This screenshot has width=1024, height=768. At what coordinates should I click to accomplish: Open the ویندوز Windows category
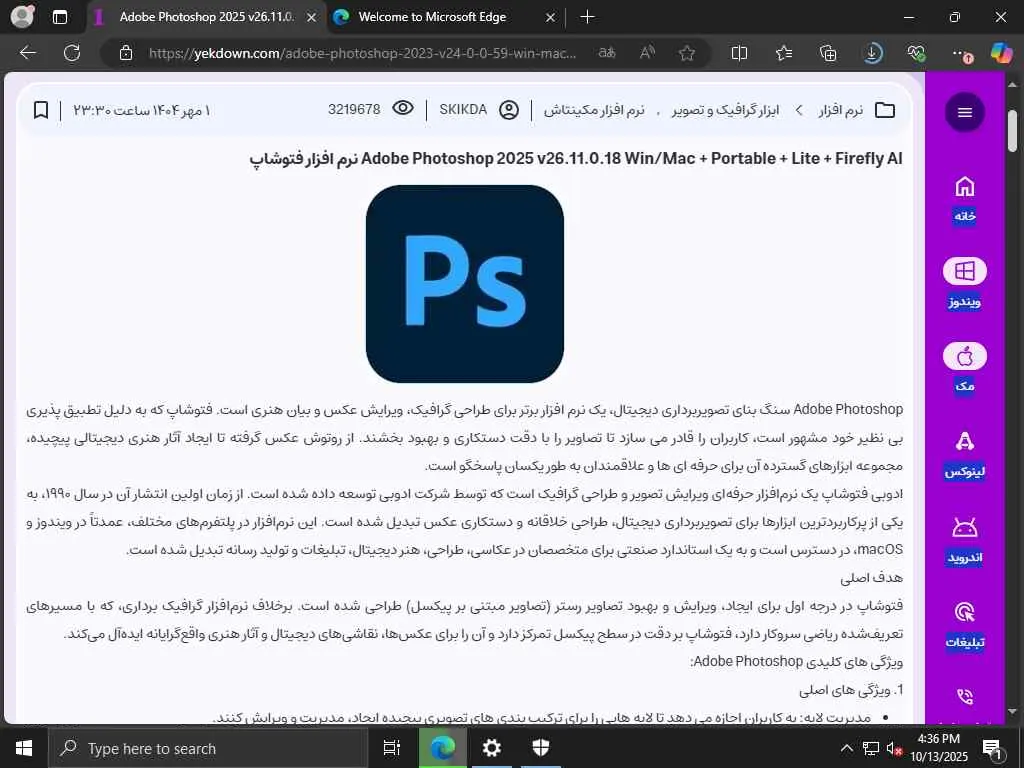click(965, 284)
